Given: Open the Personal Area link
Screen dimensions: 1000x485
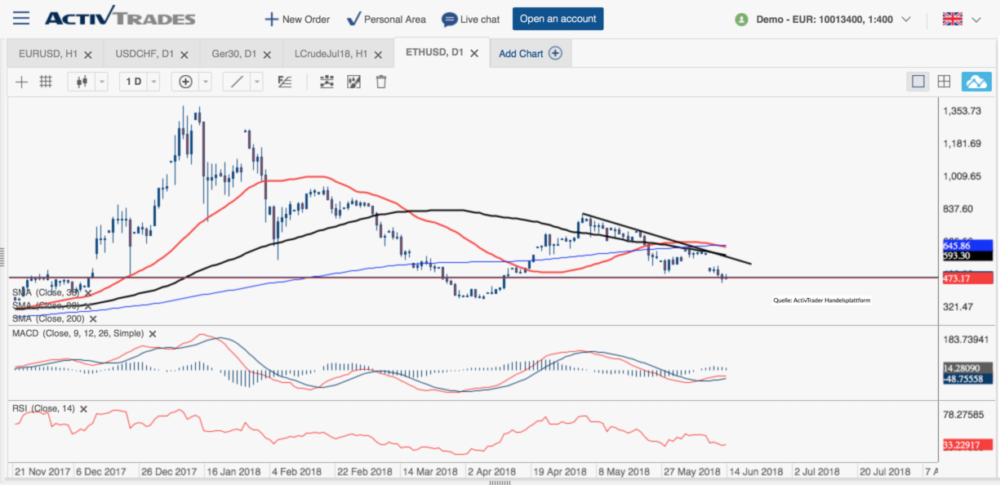Looking at the screenshot, I should (386, 19).
